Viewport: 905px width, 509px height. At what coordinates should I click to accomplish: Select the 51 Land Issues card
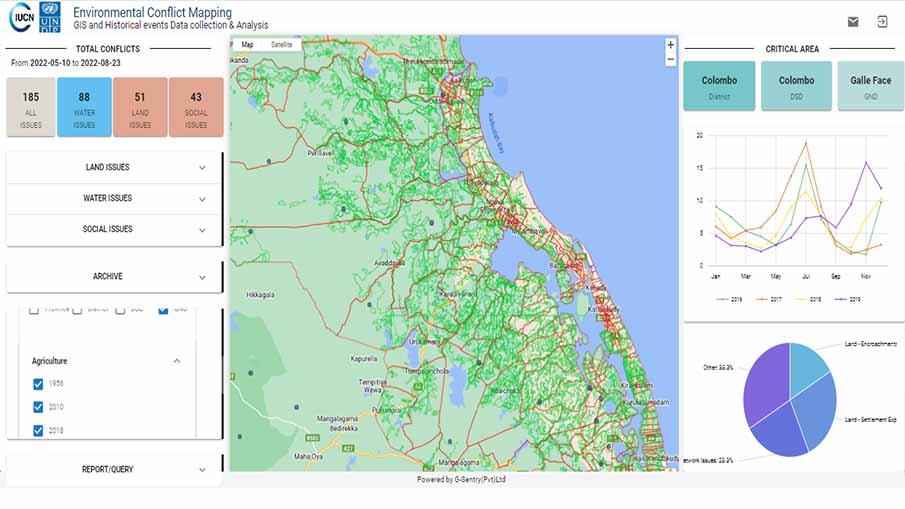pos(140,107)
